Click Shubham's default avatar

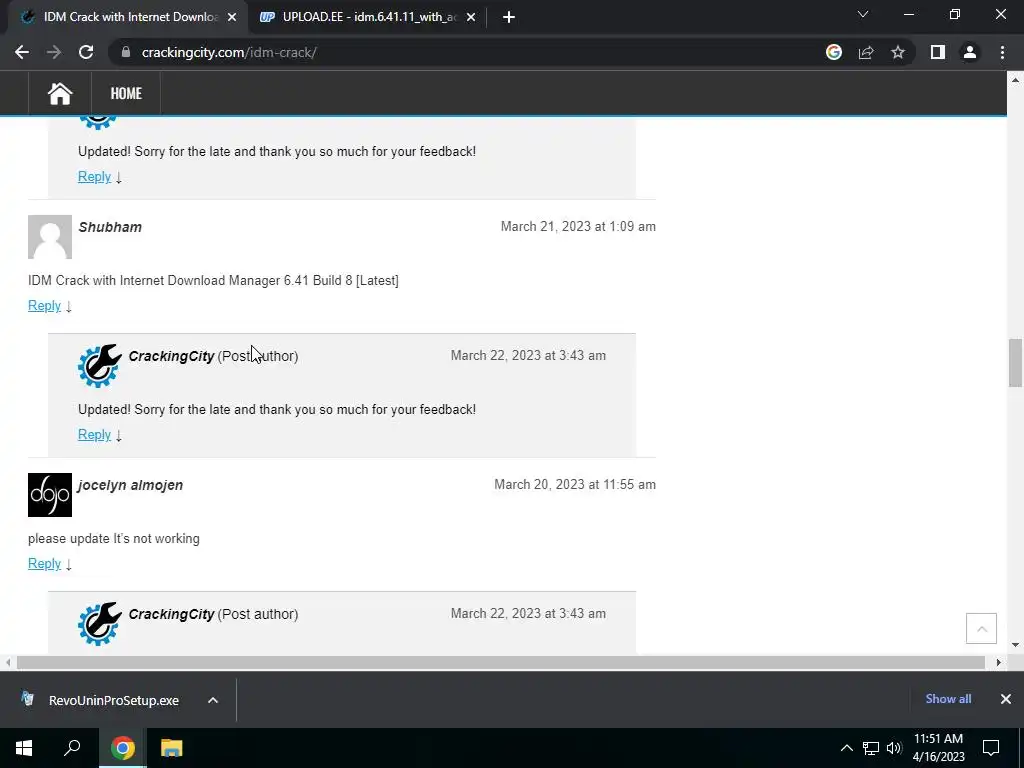click(50, 237)
